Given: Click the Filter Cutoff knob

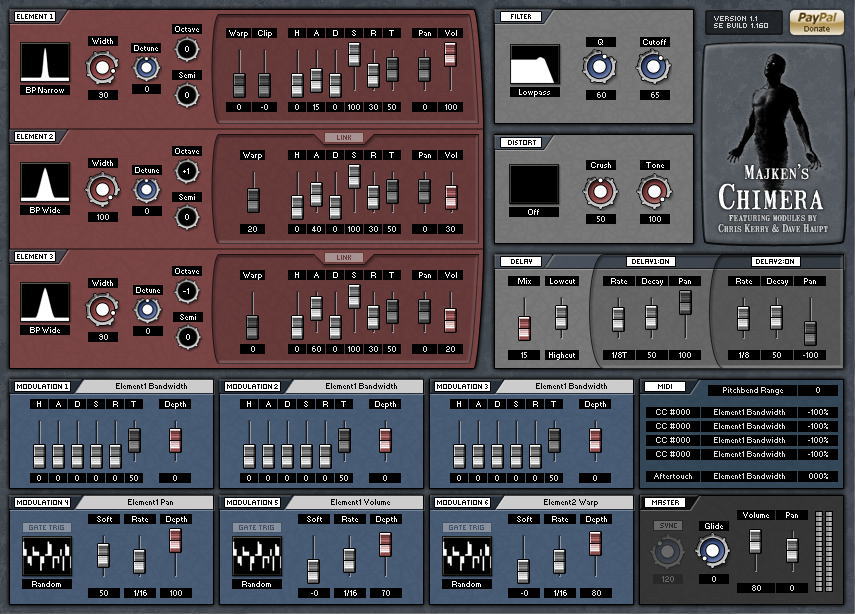Looking at the screenshot, I should pyautogui.click(x=654, y=67).
